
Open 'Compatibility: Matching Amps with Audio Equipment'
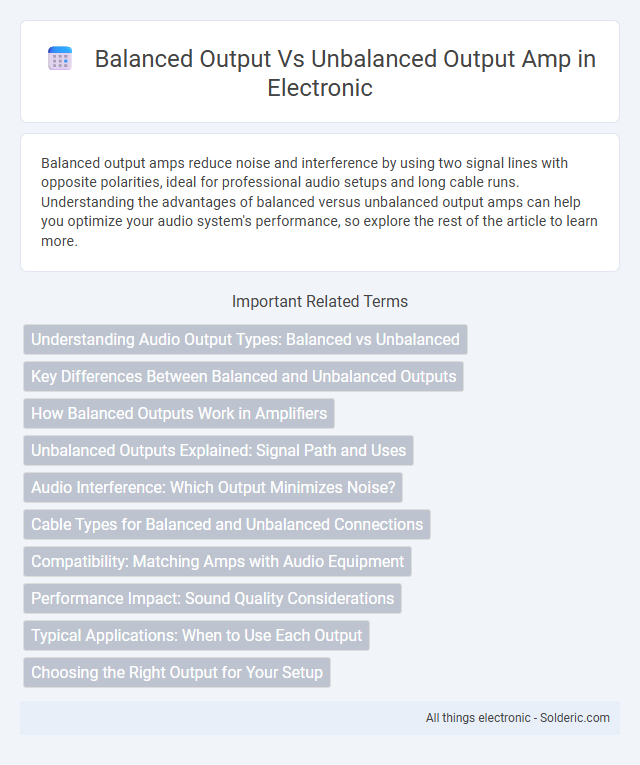point(218,562)
